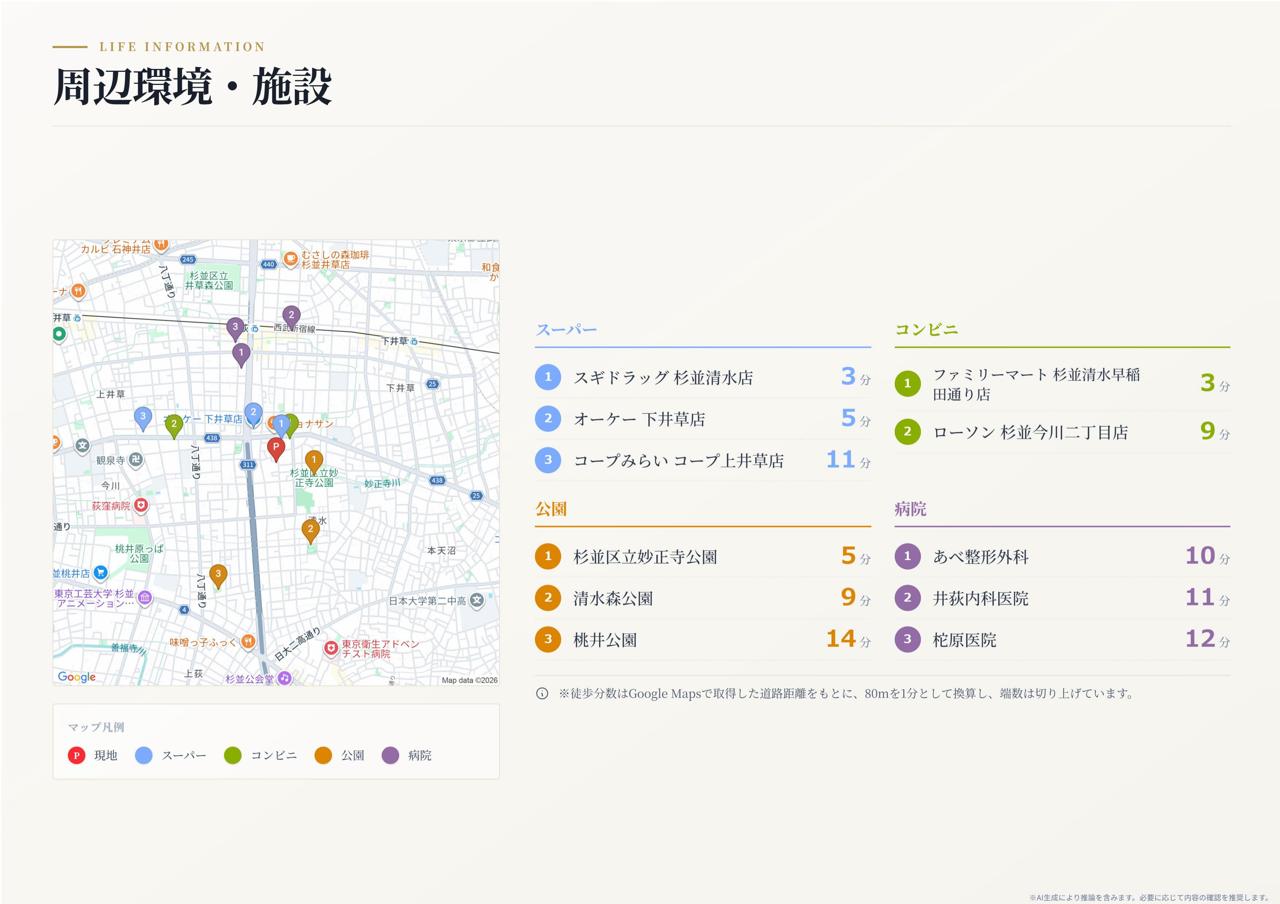Click the 東京衛生アドベンチスト病院 map marker
This screenshot has width=1280, height=904.
[x=331, y=649]
